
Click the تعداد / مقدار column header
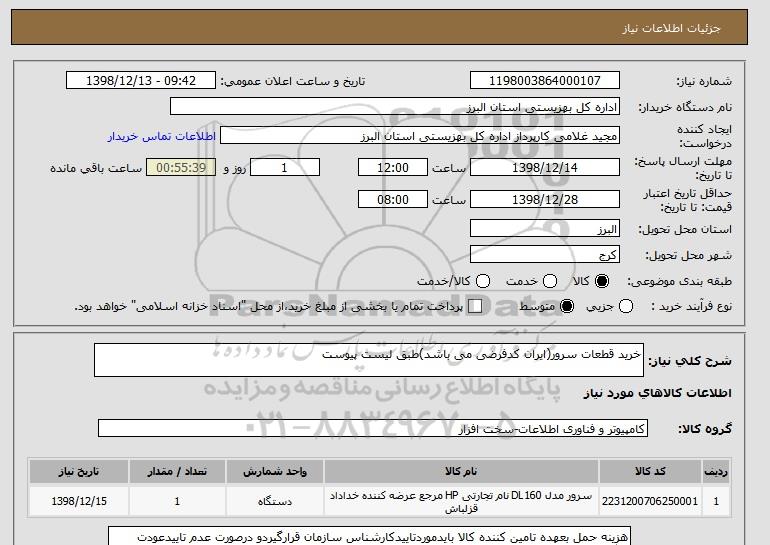click(x=177, y=471)
